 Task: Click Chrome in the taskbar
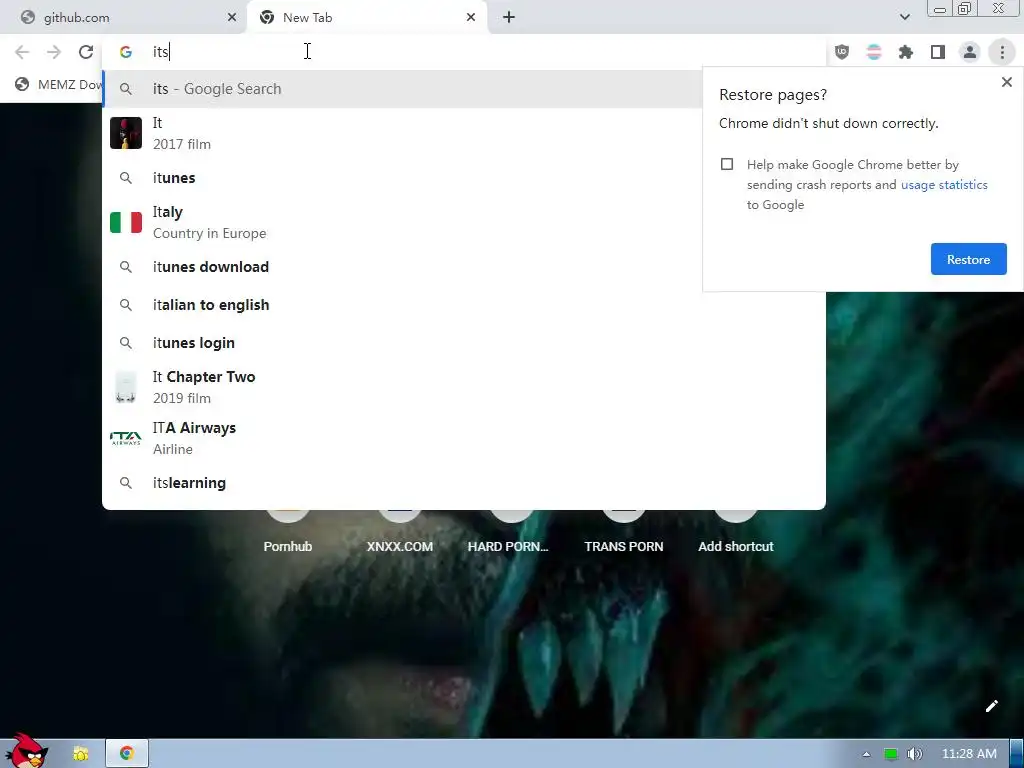point(127,754)
